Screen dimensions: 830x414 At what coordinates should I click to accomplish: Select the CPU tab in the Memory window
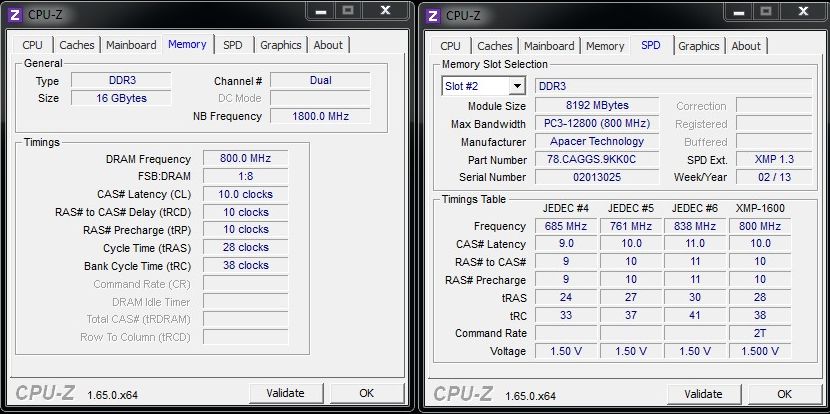33,45
